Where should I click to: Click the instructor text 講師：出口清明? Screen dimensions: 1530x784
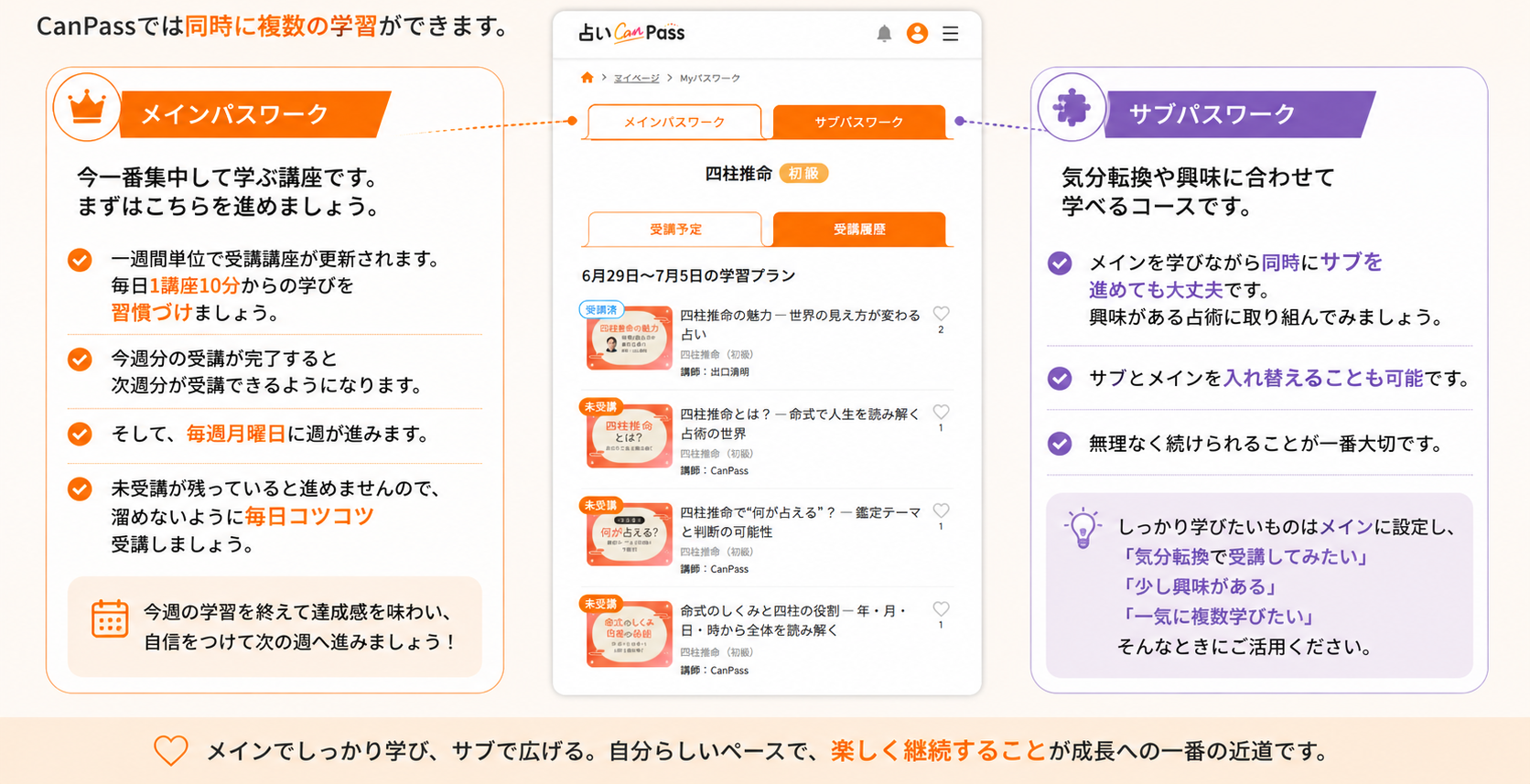pyautogui.click(x=715, y=372)
